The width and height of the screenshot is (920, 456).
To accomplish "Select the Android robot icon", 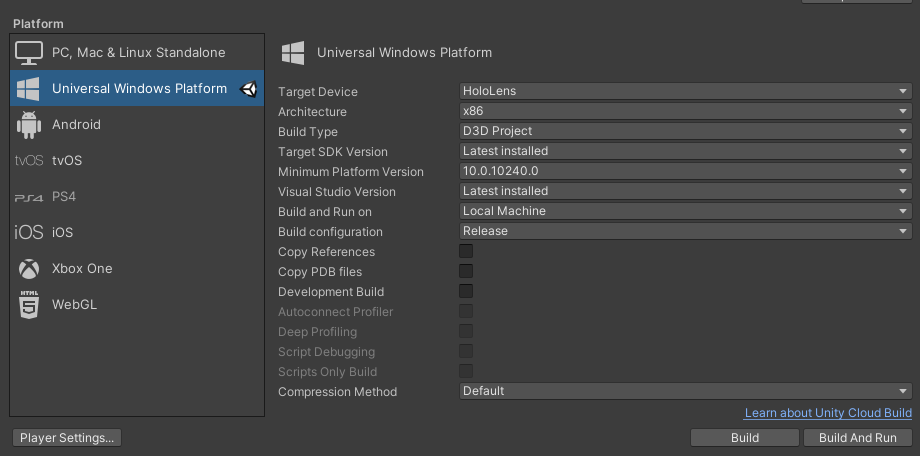I will tap(29, 124).
